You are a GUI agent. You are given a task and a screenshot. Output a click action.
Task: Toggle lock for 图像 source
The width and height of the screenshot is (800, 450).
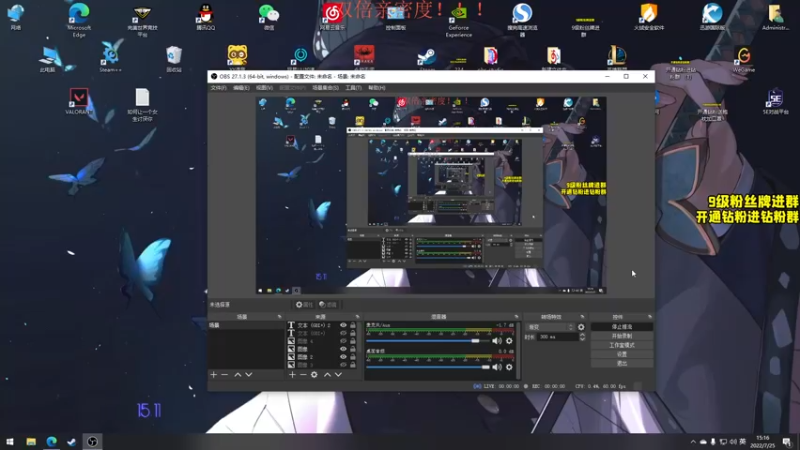tap(353, 349)
